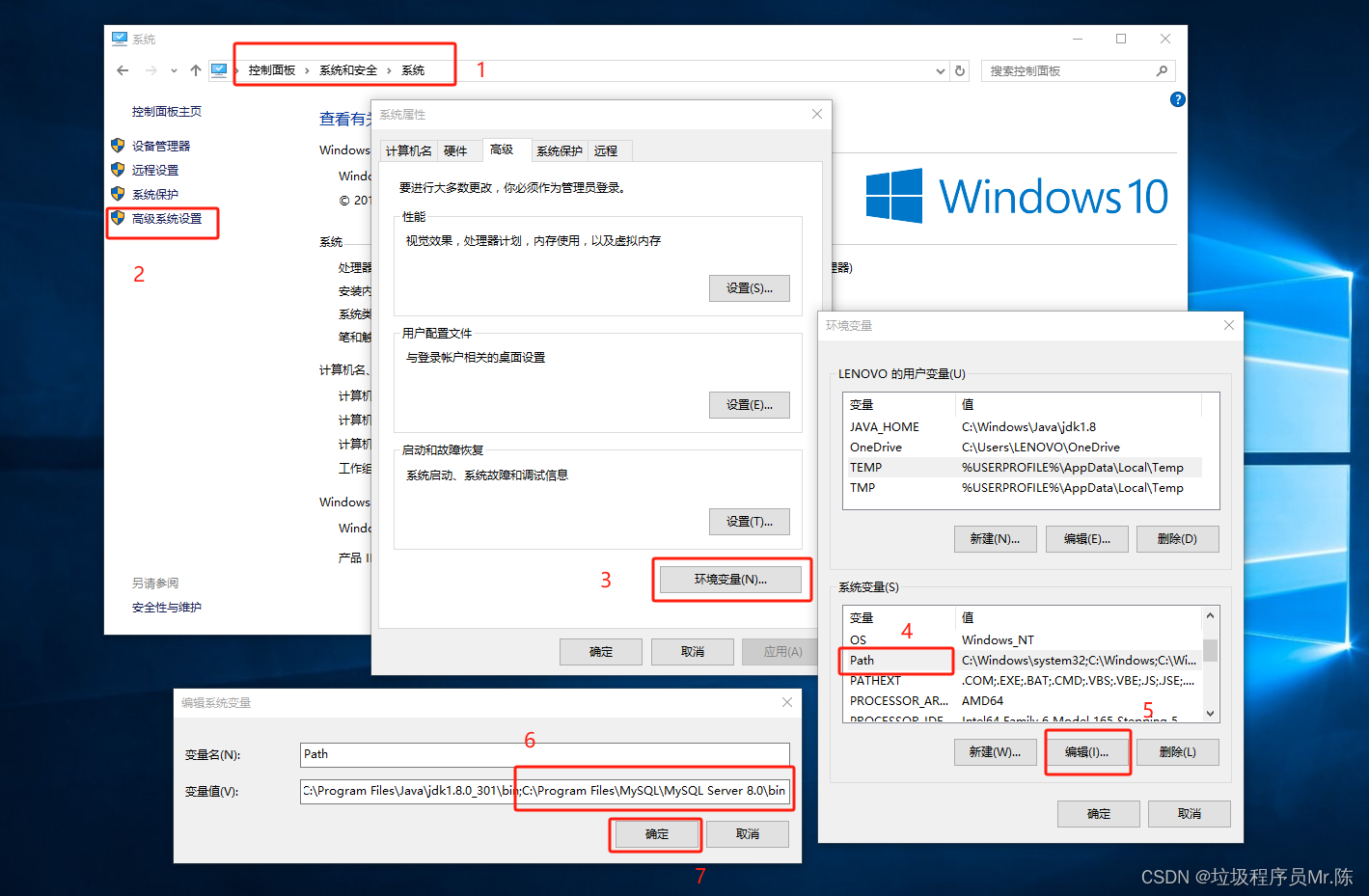Select the Path system variable row
This screenshot has width=1369, height=896.
click(x=1023, y=661)
